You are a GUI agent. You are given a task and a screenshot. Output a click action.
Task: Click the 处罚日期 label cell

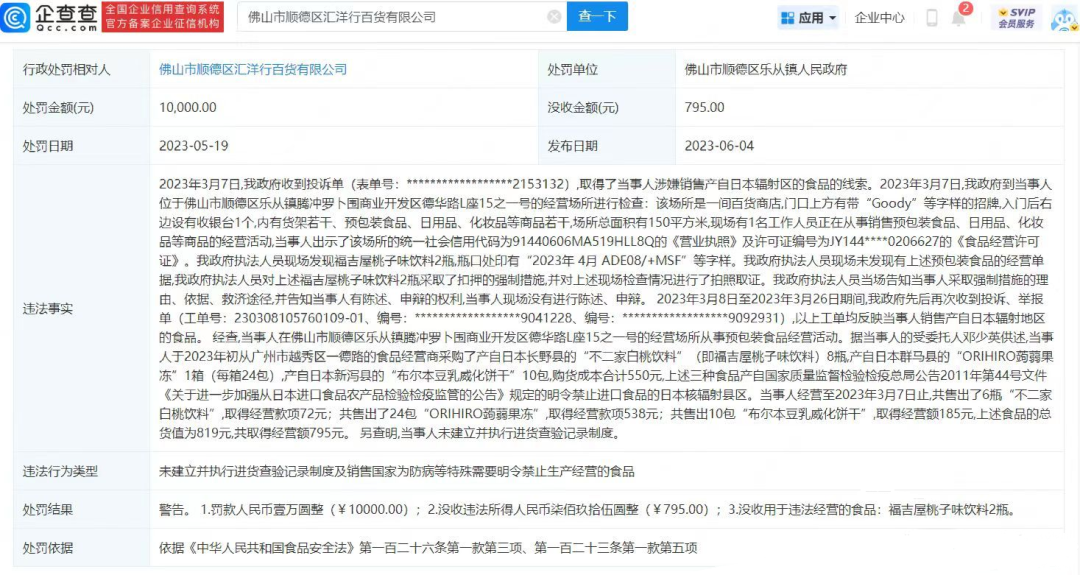tap(81, 146)
